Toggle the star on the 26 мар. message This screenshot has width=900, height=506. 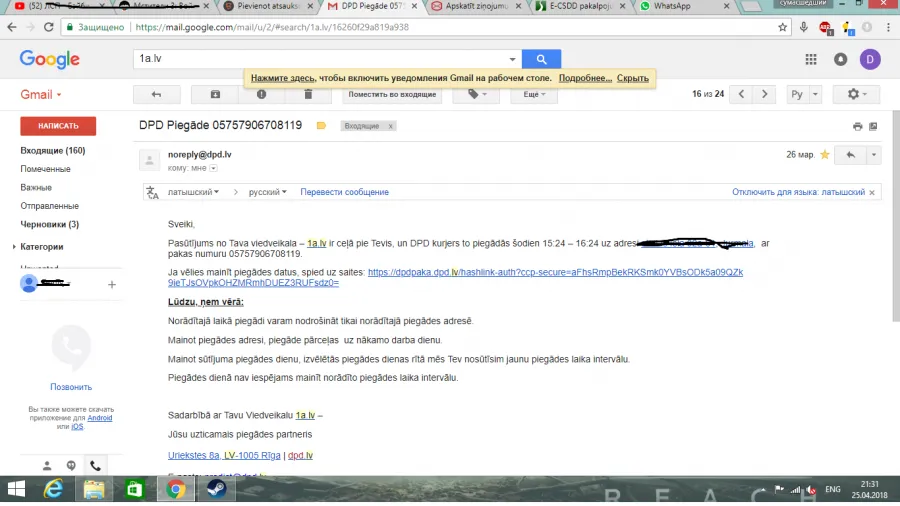[x=825, y=154]
